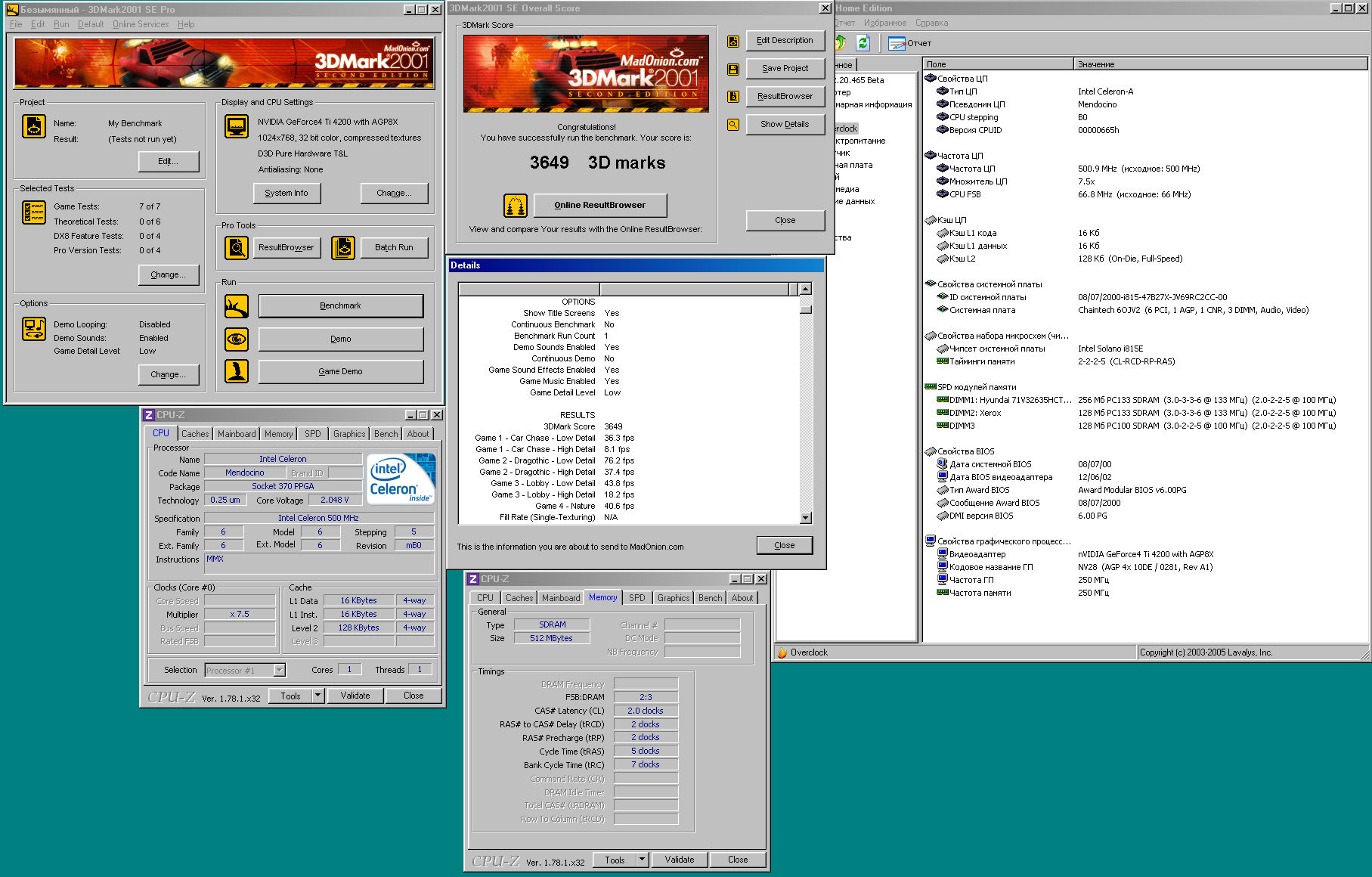Image resolution: width=1372 pixels, height=877 pixels.
Task: Click the Refresh icon in the Everest toolbar
Action: pyautogui.click(x=863, y=43)
